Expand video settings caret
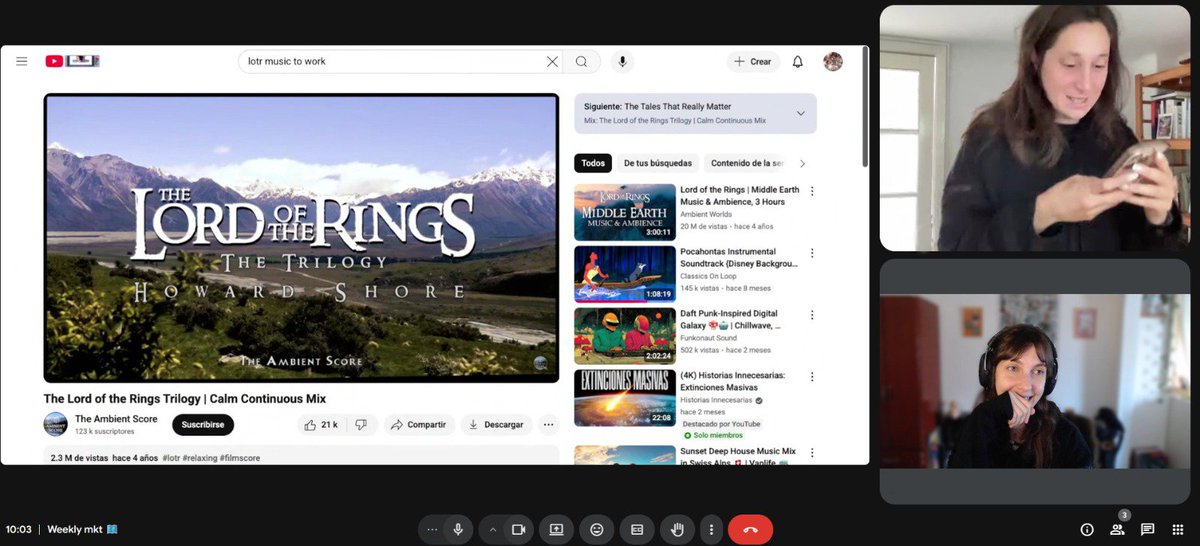The image size is (1200, 546). pyautogui.click(x=492, y=529)
